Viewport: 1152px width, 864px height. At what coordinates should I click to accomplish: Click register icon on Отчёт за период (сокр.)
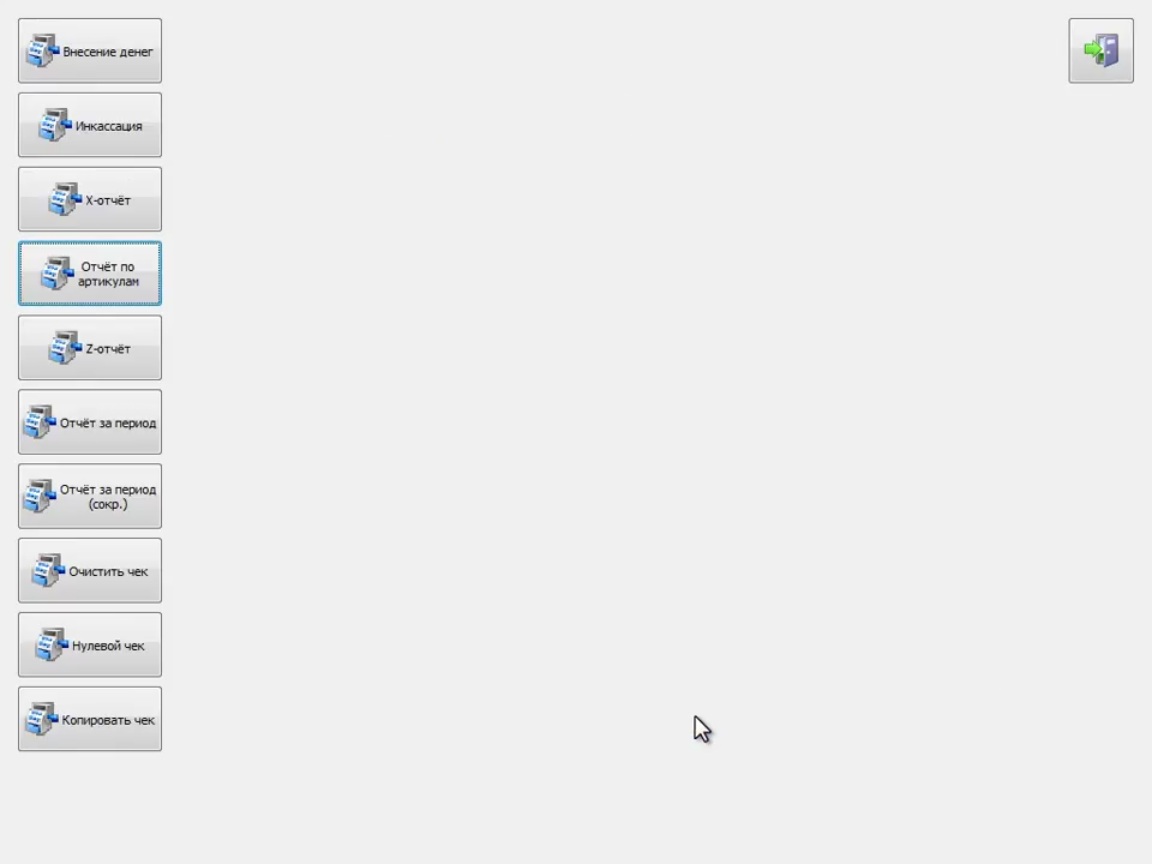(x=40, y=496)
